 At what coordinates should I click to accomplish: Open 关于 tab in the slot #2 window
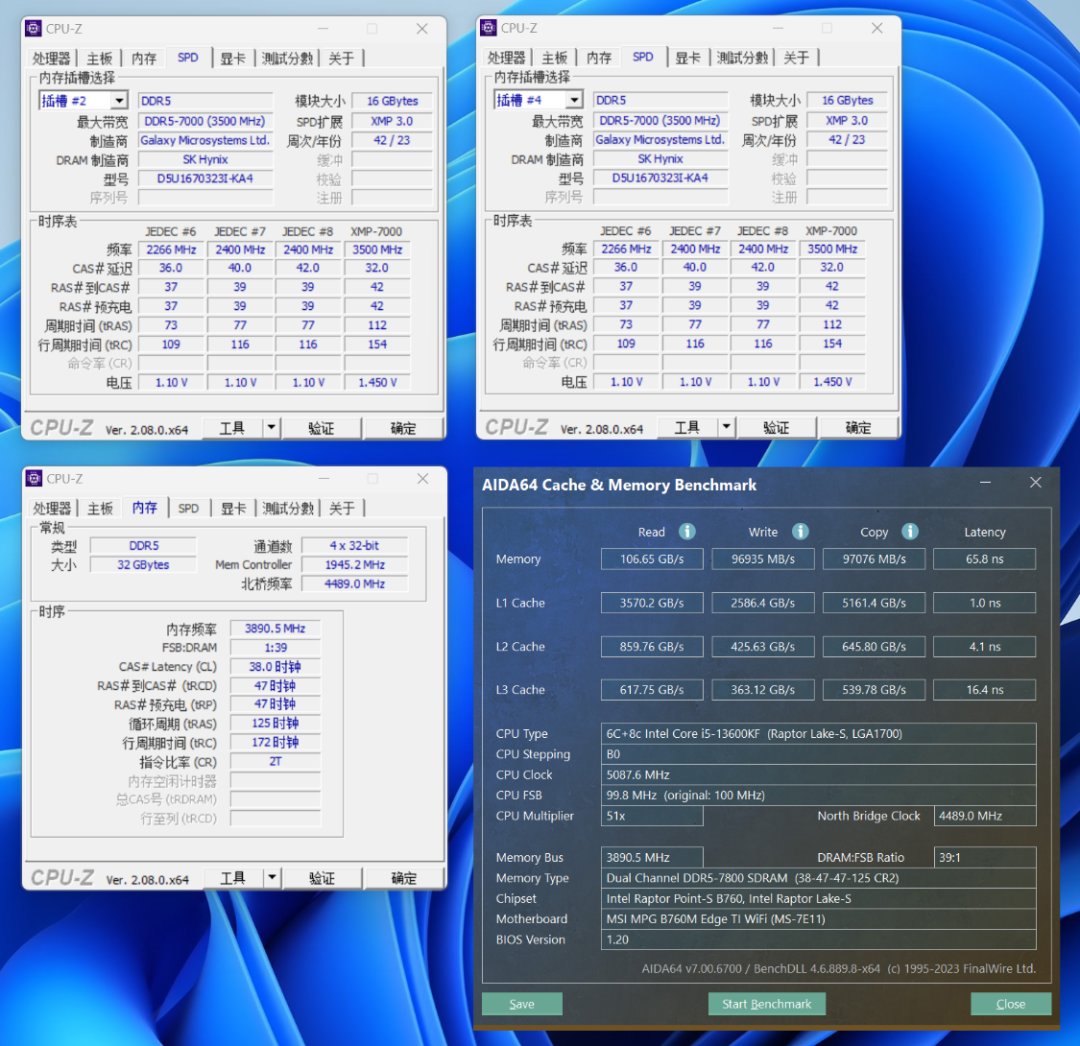coord(341,59)
